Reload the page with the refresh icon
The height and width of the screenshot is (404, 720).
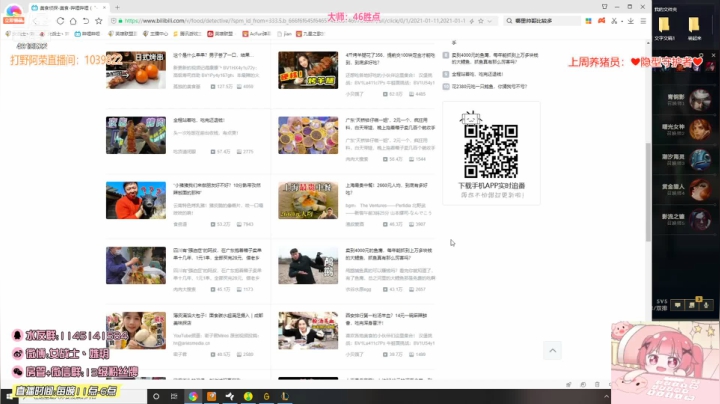click(x=60, y=21)
